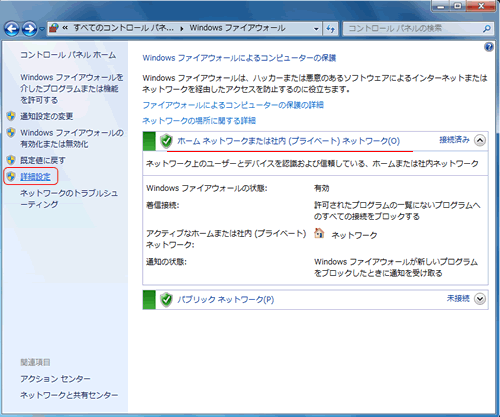Image resolution: width=500 pixels, height=417 pixels.
Task: Click the Forward navigation arrow button
Action: (29, 29)
